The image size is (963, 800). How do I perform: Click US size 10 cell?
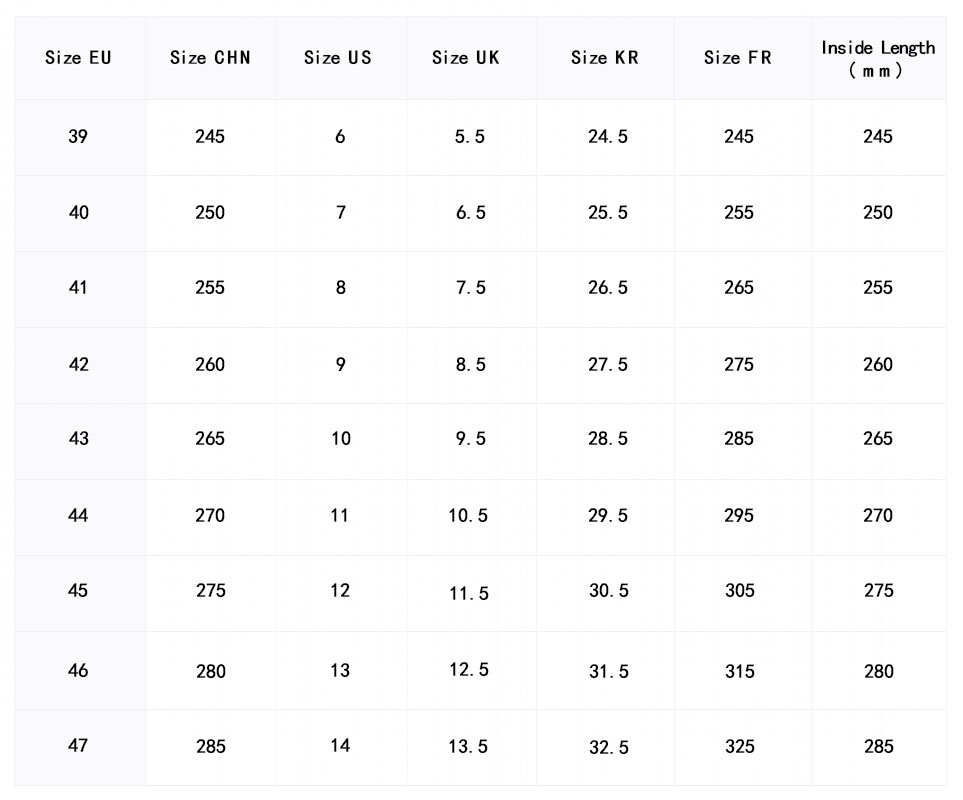click(340, 439)
